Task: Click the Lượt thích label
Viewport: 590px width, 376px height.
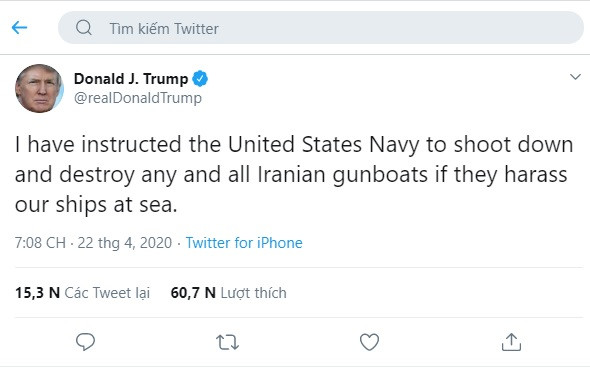Action: (x=254, y=293)
